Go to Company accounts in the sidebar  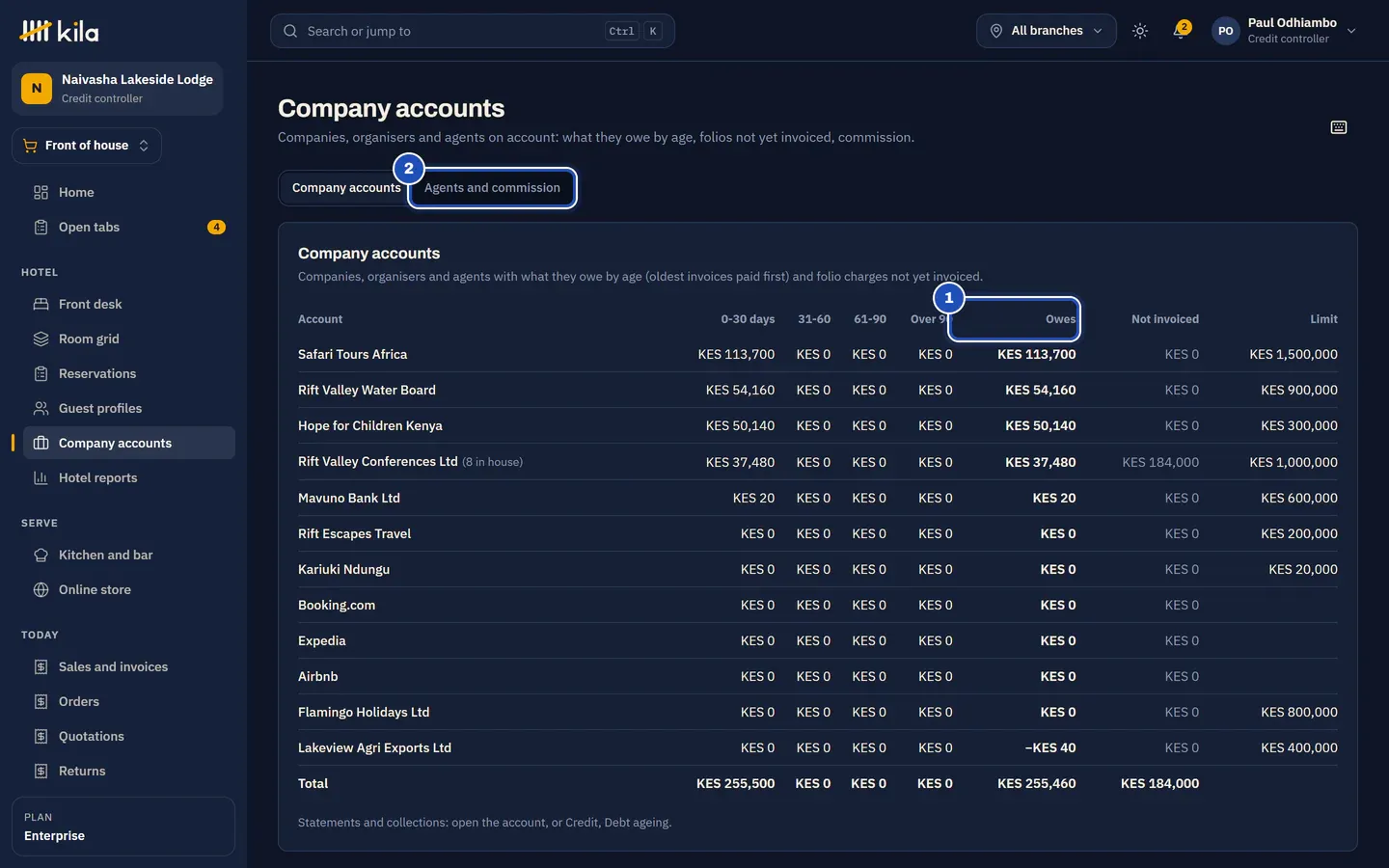click(x=129, y=443)
